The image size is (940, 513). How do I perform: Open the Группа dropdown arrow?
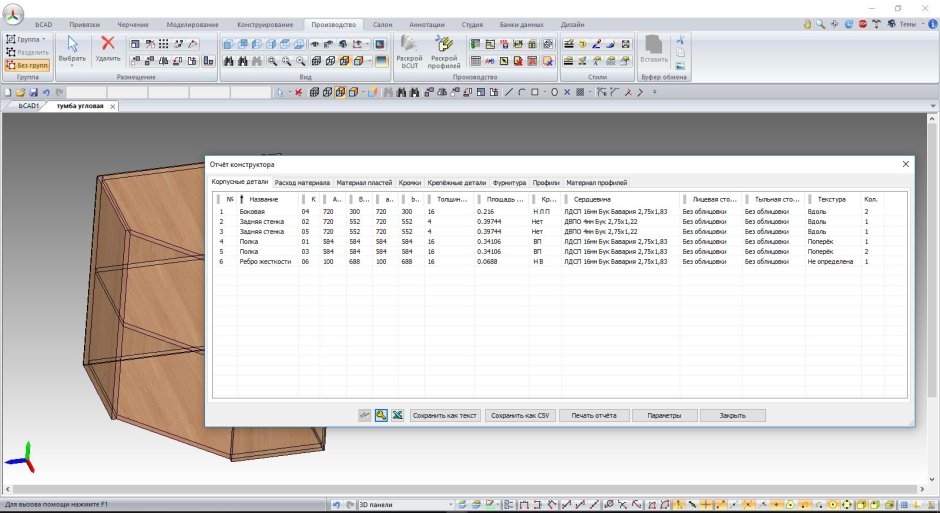(x=44, y=40)
